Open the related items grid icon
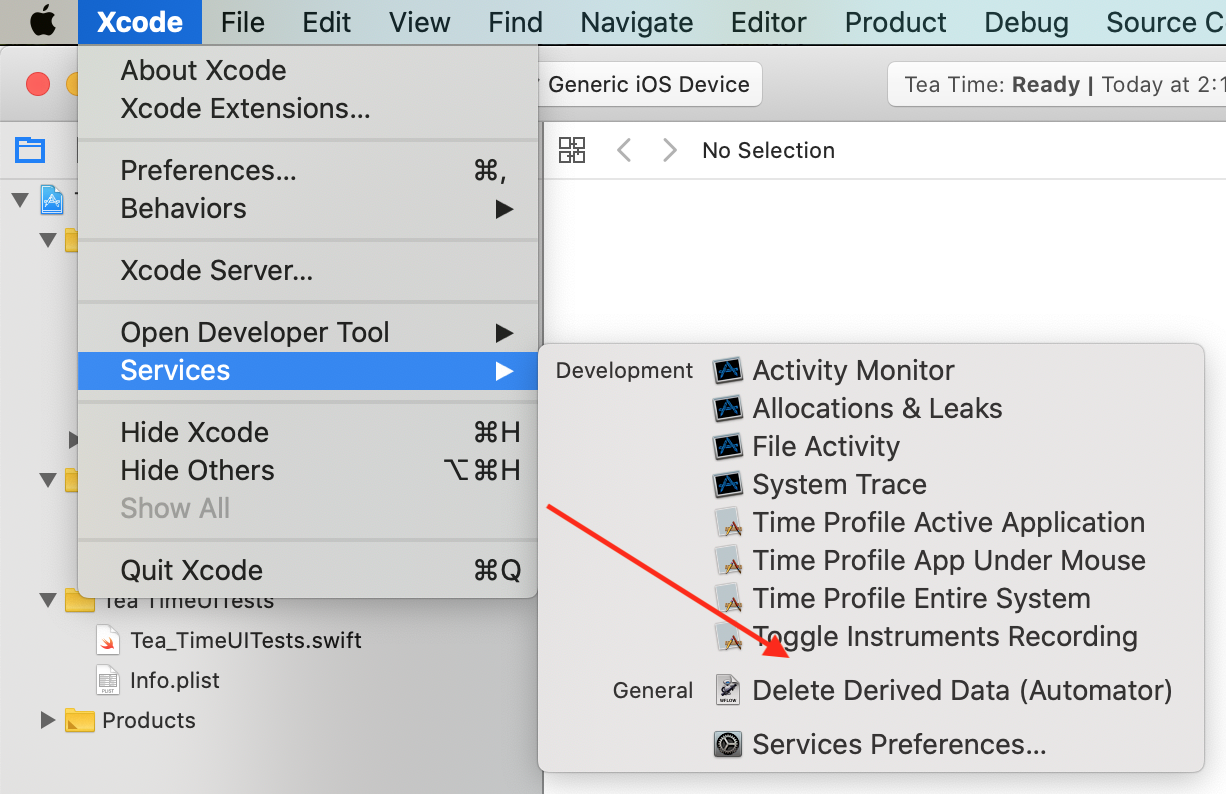Screen dimensions: 1226x794 pos(572,151)
